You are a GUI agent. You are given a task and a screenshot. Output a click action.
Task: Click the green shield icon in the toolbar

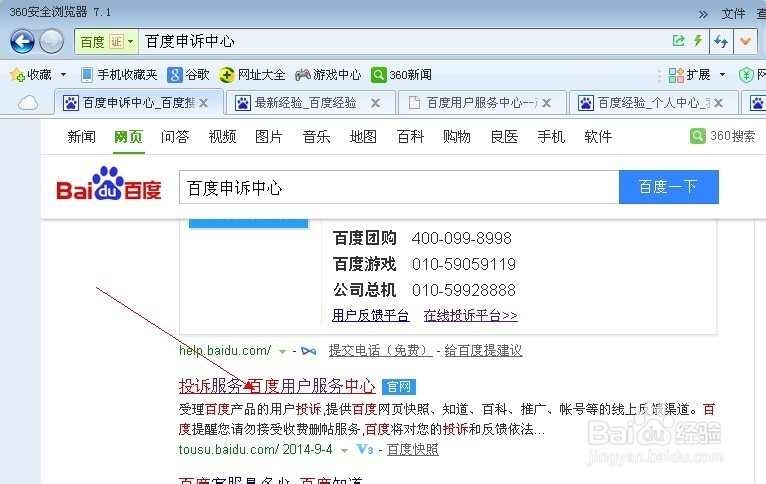(x=745, y=75)
